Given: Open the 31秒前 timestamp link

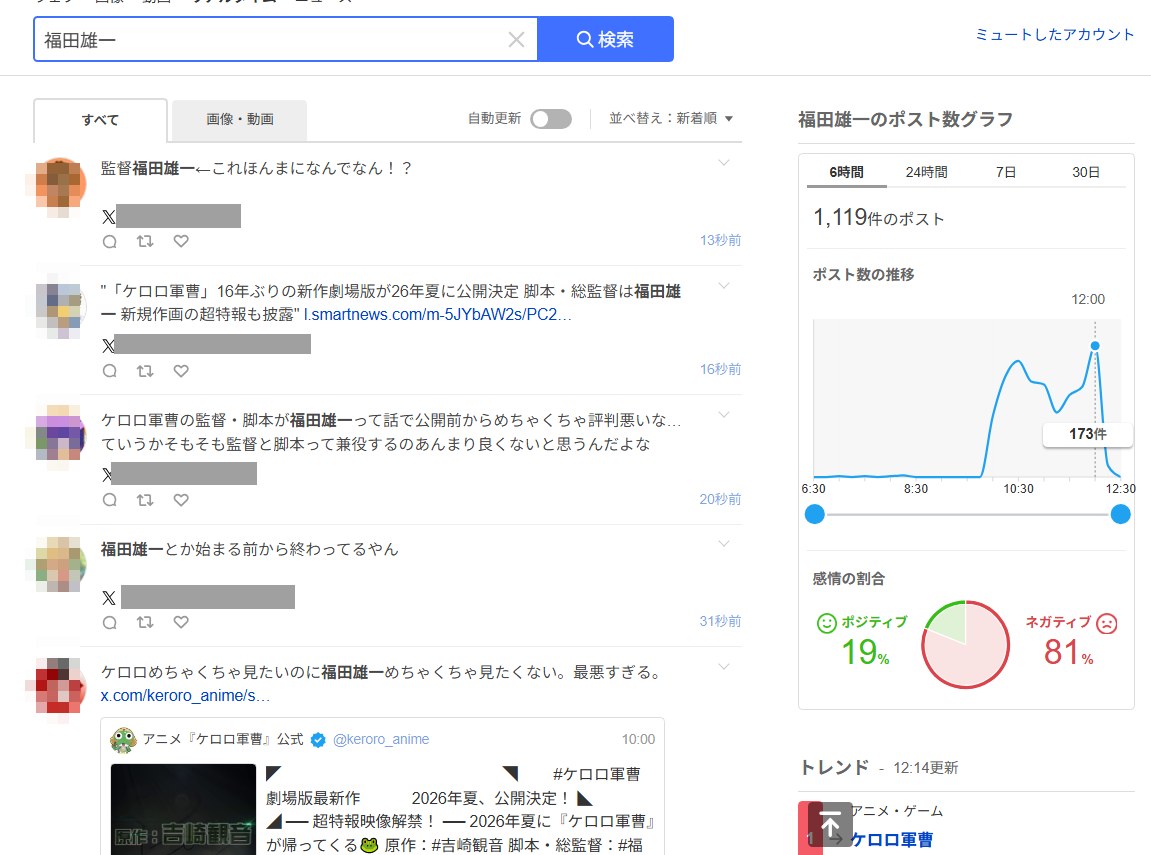Looking at the screenshot, I should pos(720,621).
